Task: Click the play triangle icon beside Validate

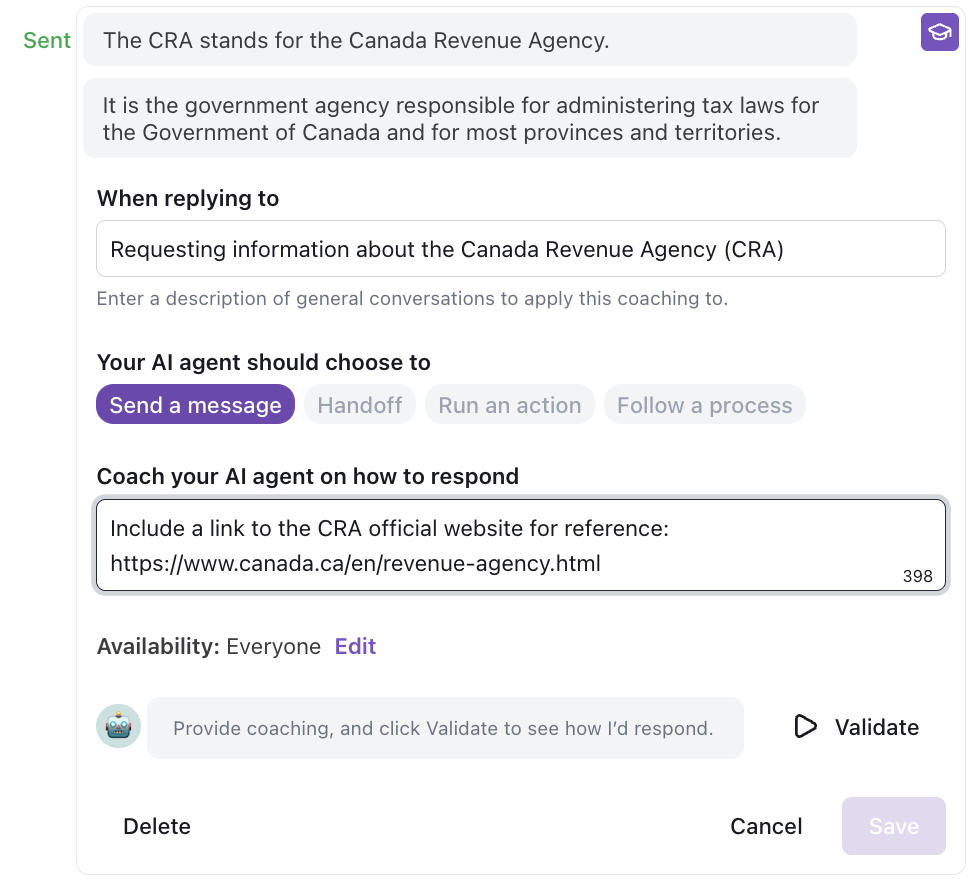Action: point(805,727)
